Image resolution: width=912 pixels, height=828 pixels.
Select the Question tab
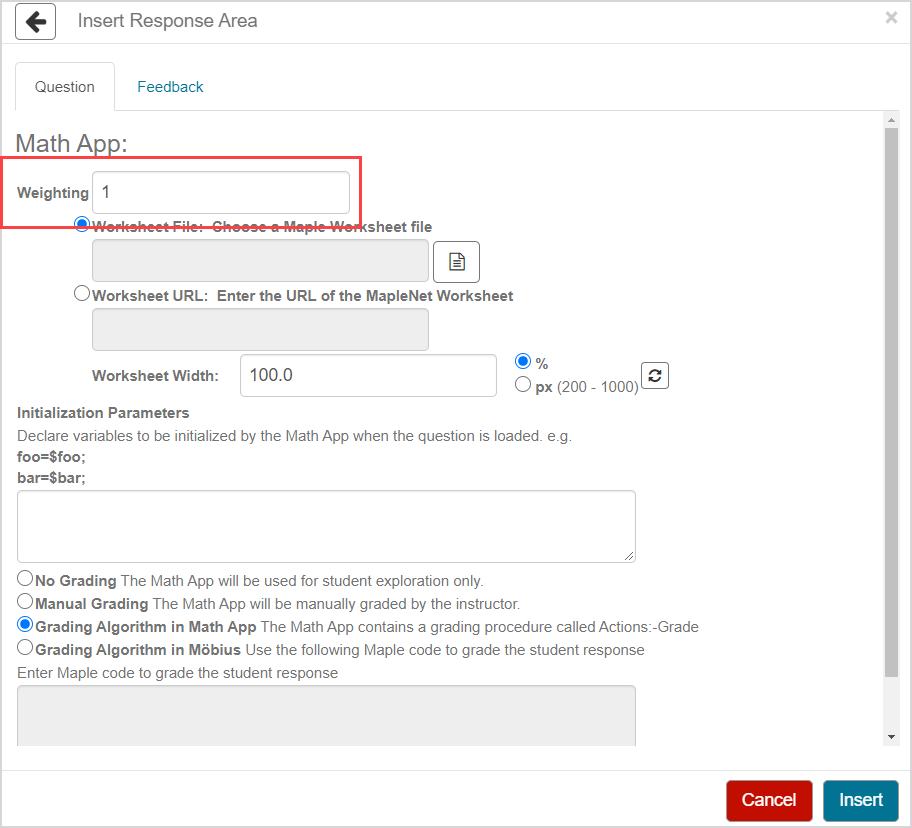pyautogui.click(x=65, y=87)
